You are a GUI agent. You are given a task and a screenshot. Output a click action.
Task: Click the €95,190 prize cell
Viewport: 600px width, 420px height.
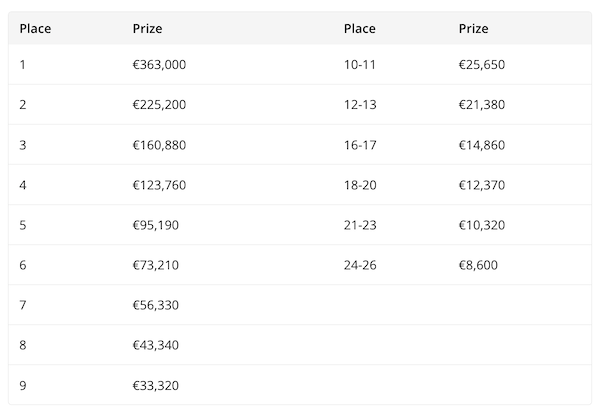point(156,225)
